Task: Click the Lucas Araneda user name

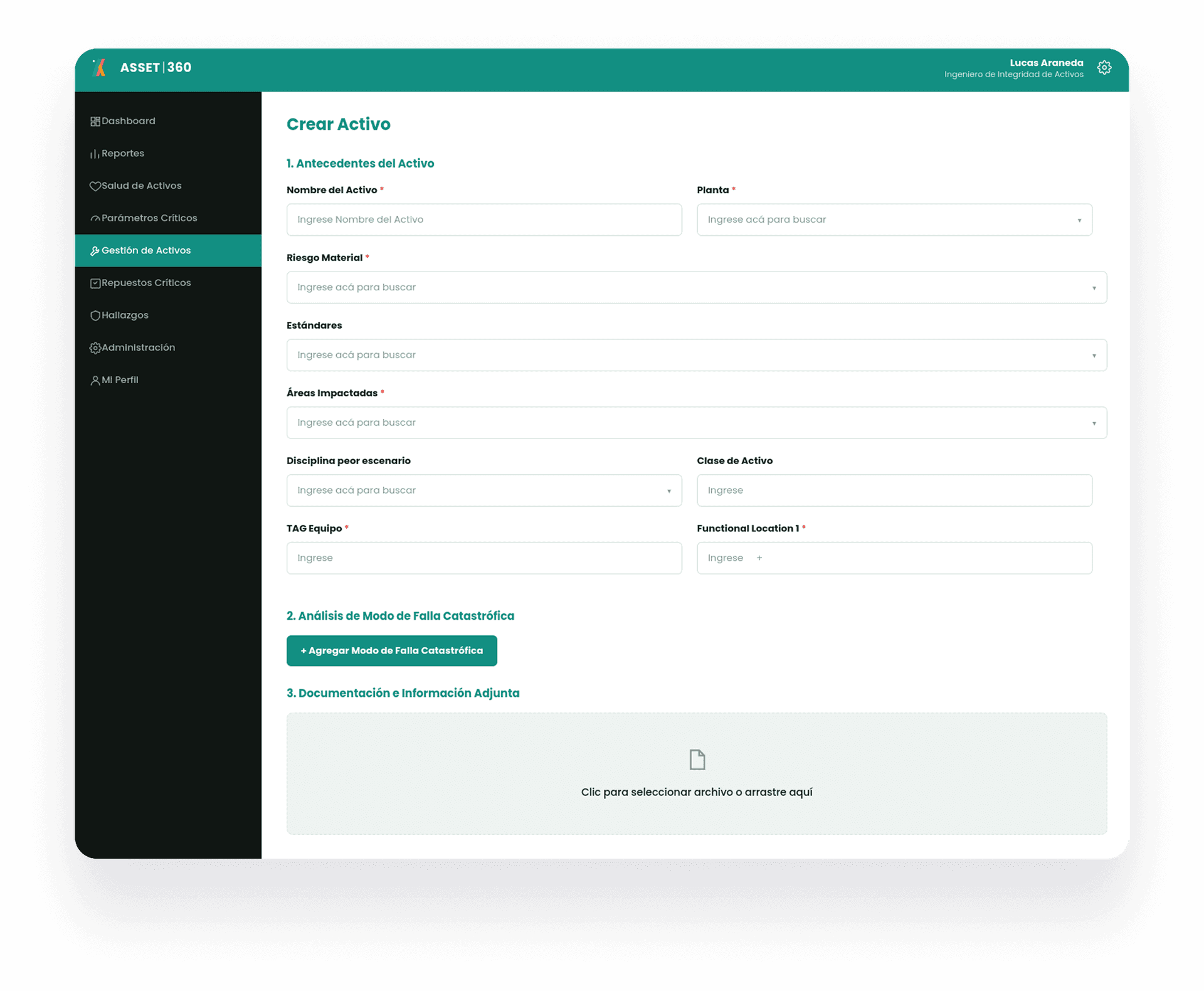Action: [1046, 63]
